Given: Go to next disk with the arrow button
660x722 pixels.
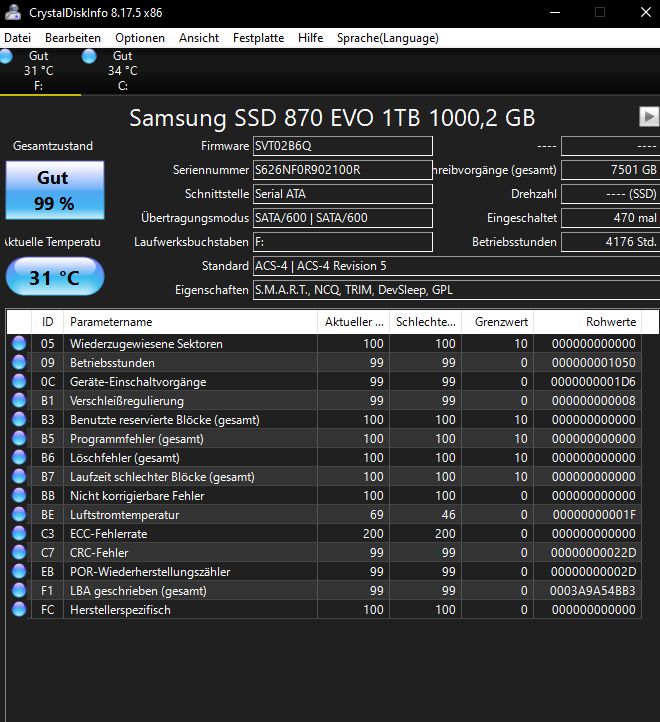Looking at the screenshot, I should pyautogui.click(x=649, y=116).
